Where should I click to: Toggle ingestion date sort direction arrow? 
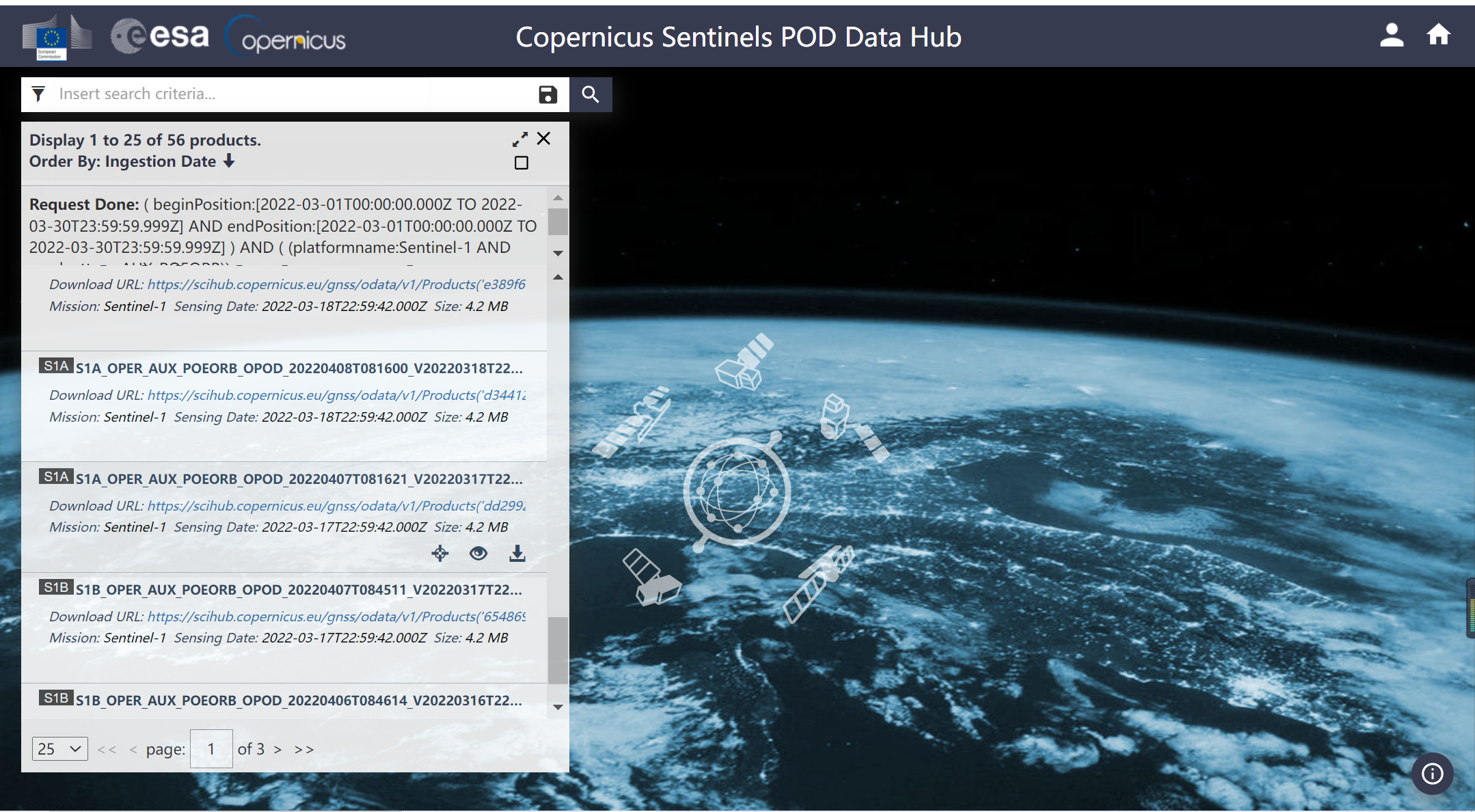coord(228,161)
